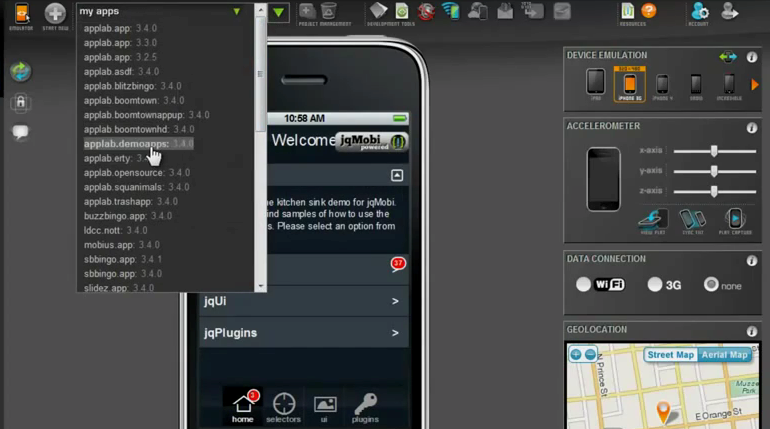The width and height of the screenshot is (770, 429).
Task: Open the Emulator icon in top toolbar
Action: pos(21,13)
